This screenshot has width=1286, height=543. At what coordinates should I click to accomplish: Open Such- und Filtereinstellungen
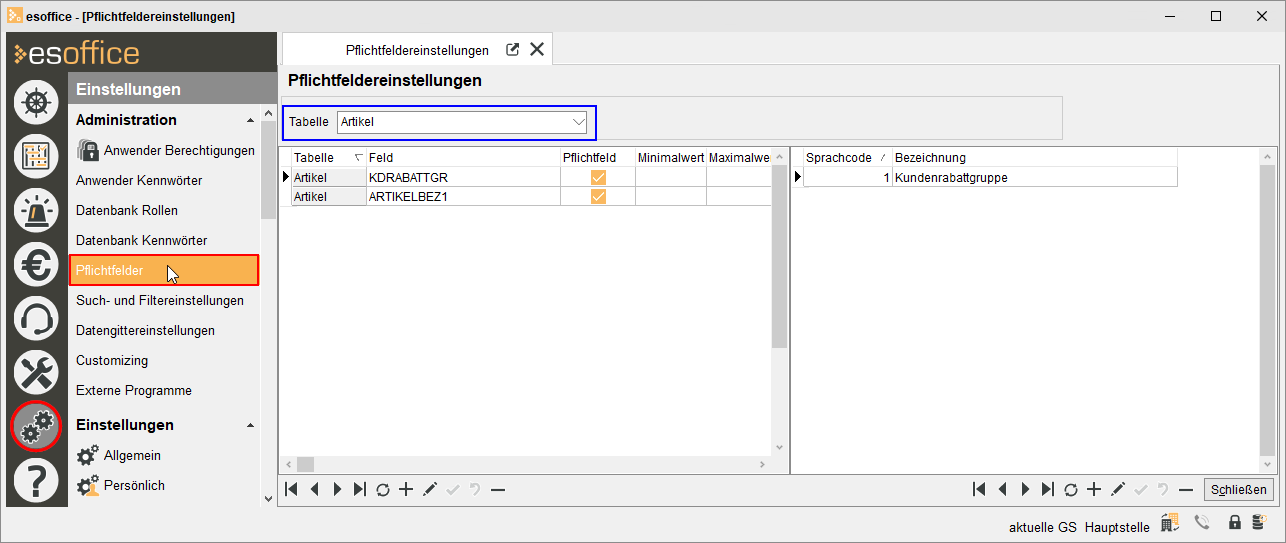pyautogui.click(x=160, y=301)
